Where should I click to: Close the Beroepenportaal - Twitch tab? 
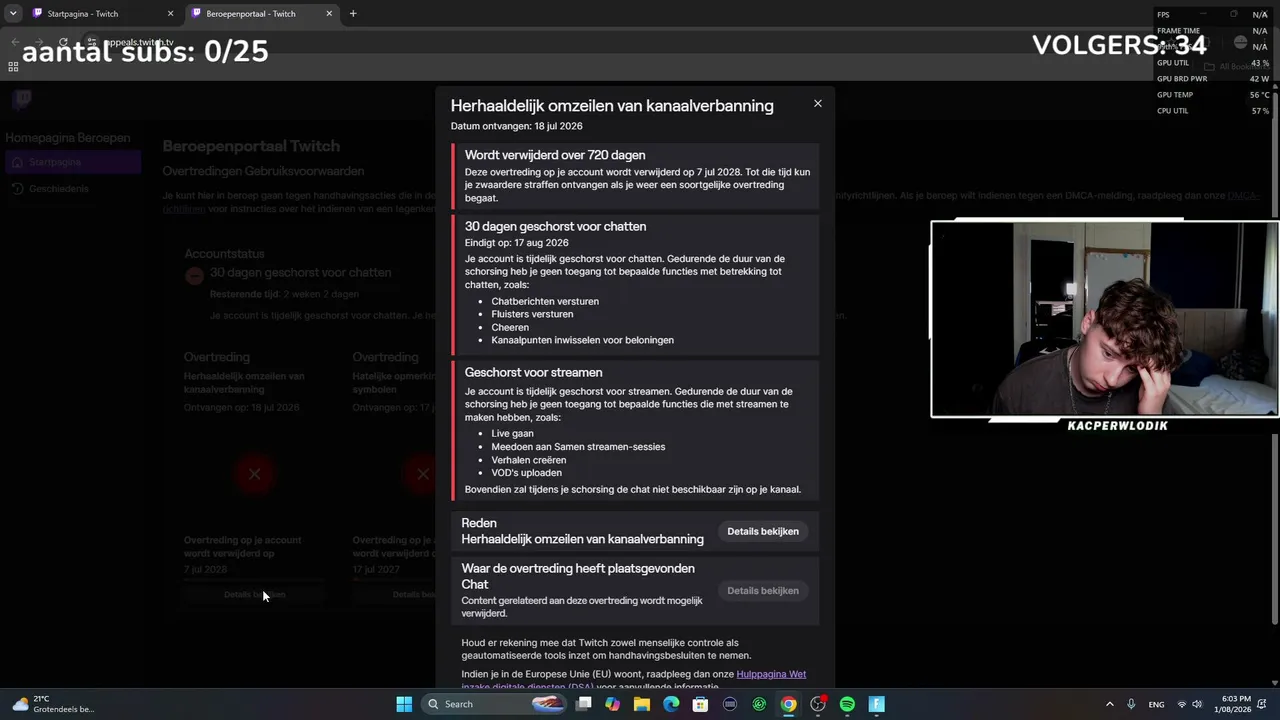329,14
